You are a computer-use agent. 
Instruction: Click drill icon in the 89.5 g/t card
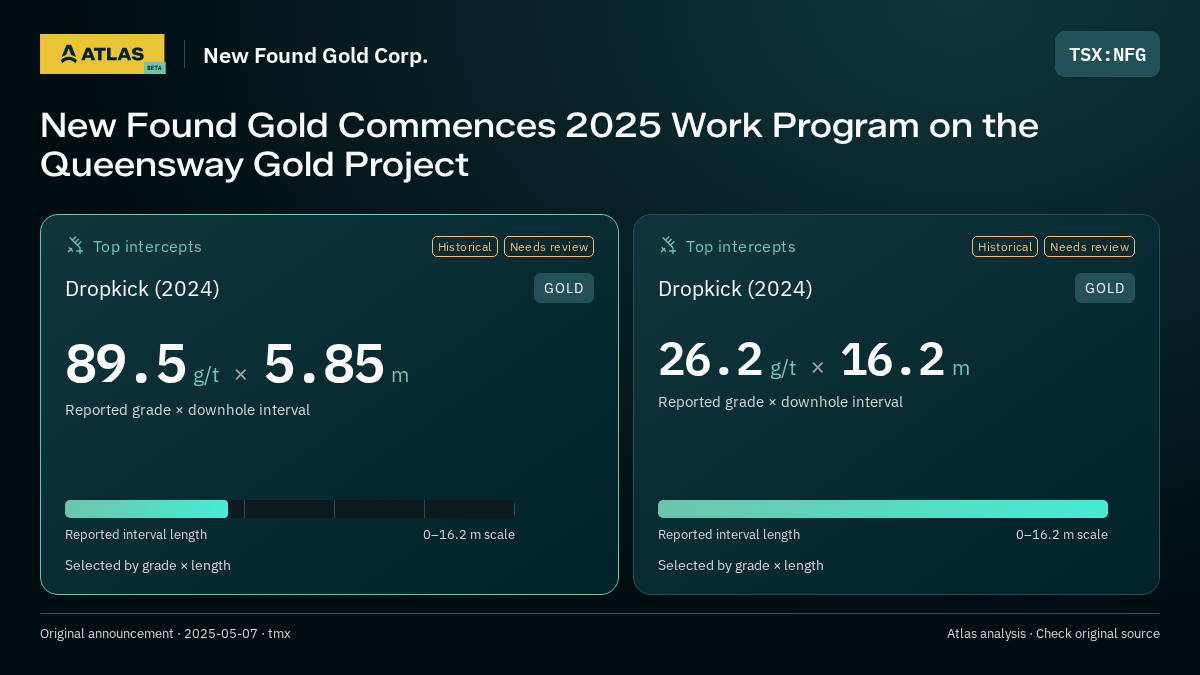75,245
